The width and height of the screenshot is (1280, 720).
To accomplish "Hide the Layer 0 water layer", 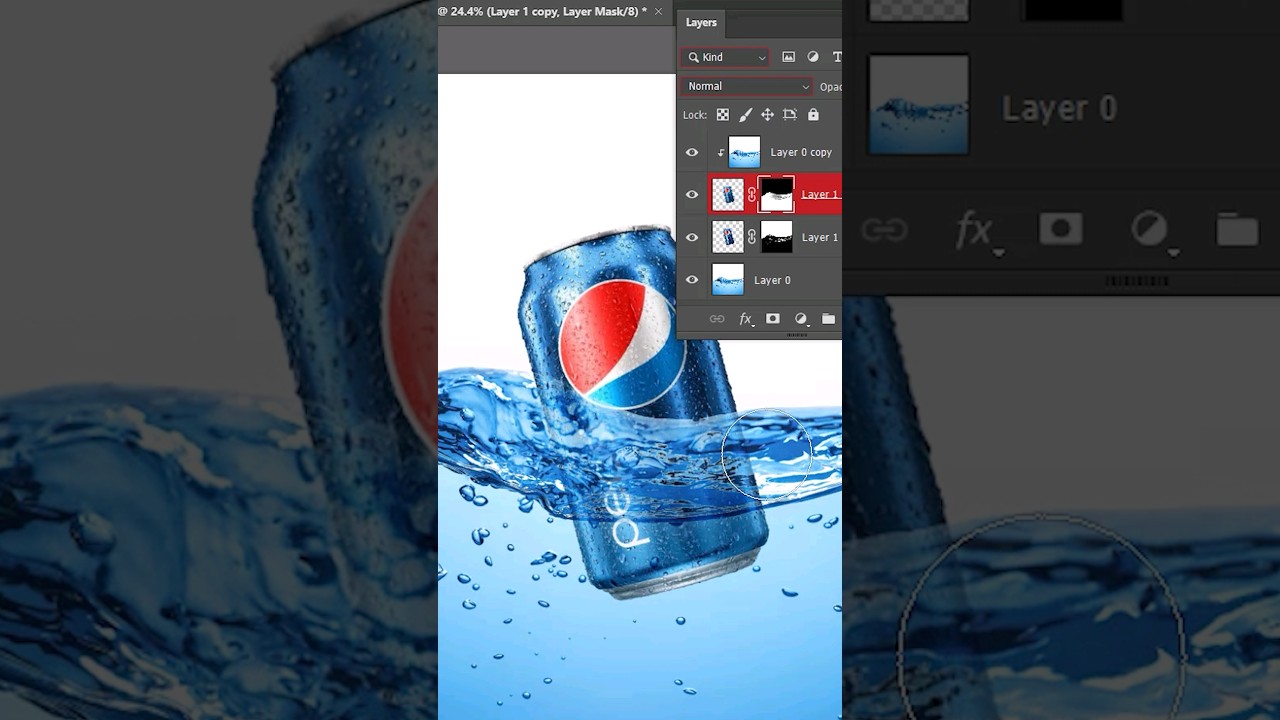I will click(x=692, y=280).
